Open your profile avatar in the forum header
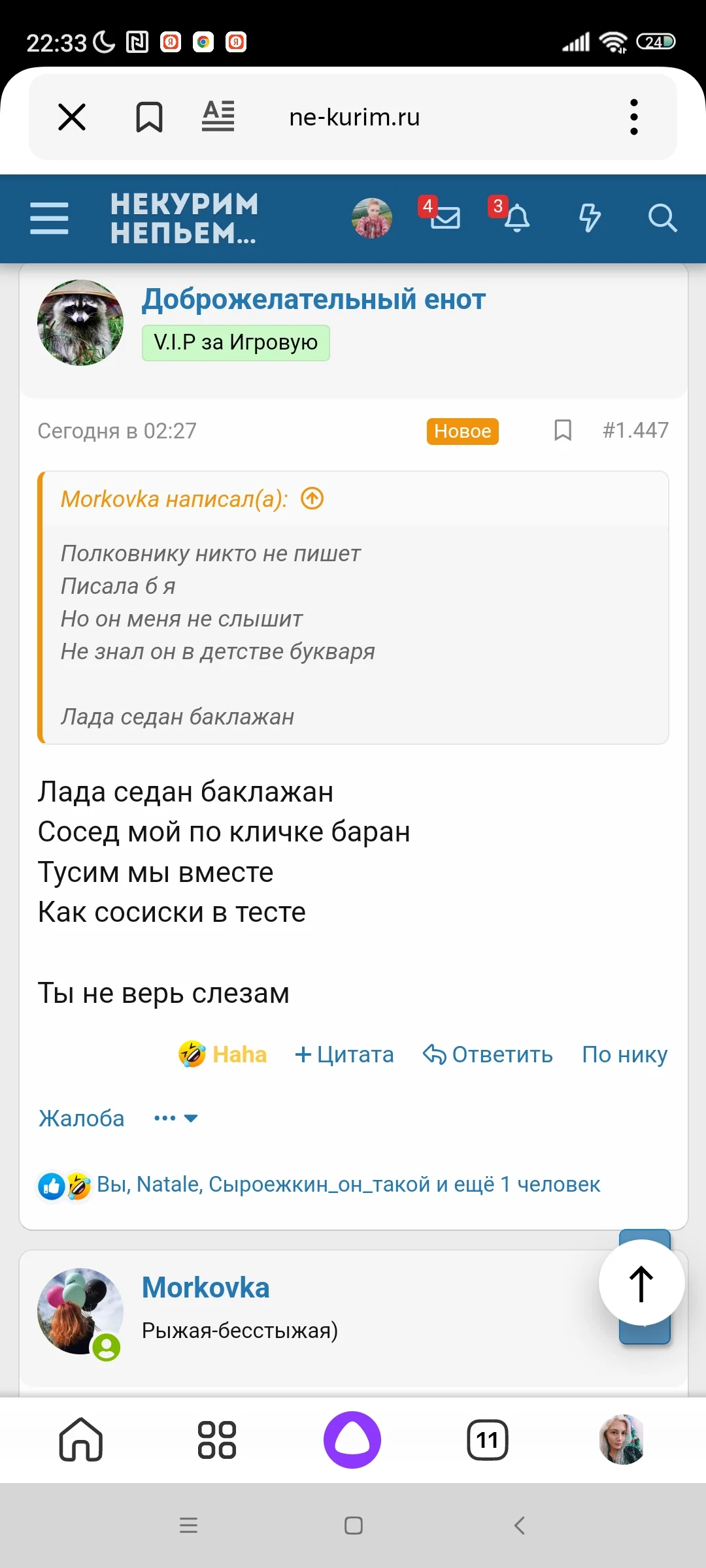 pyautogui.click(x=371, y=219)
